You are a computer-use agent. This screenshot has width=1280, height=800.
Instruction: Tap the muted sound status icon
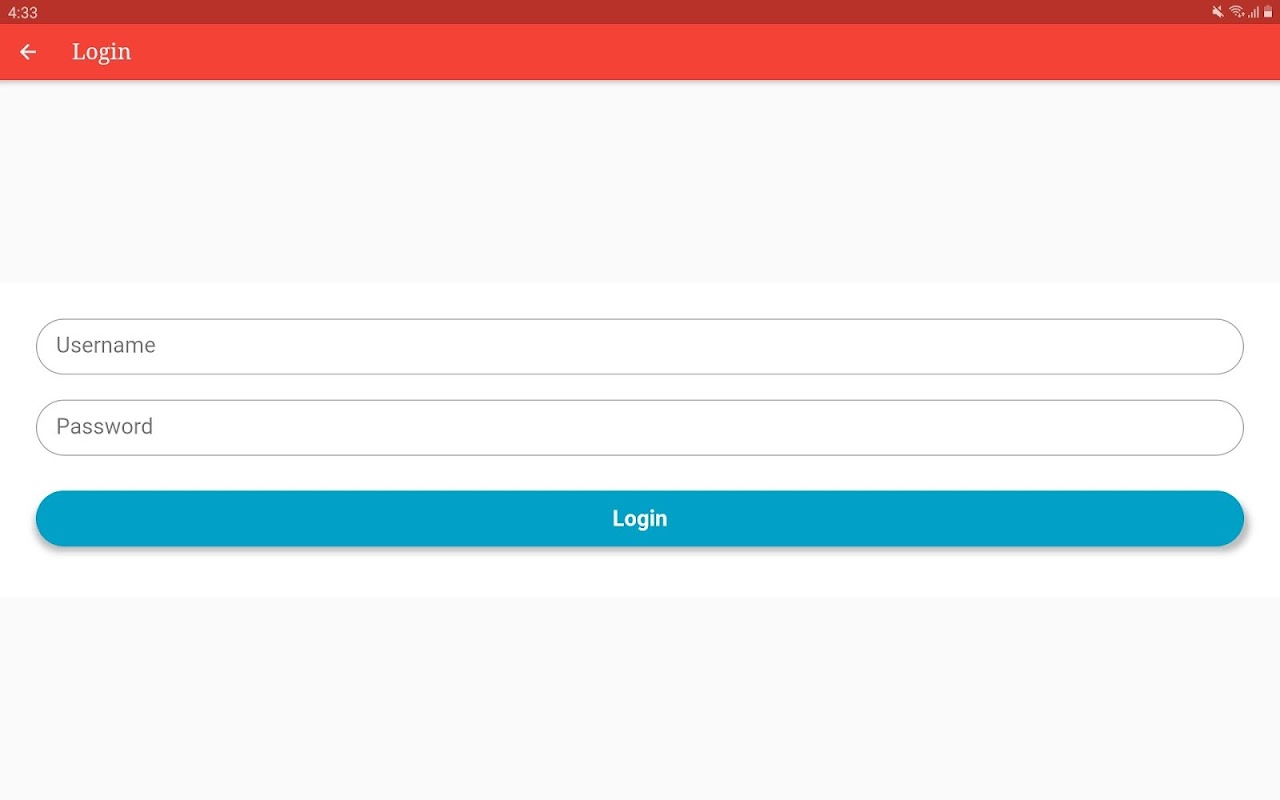1218,12
